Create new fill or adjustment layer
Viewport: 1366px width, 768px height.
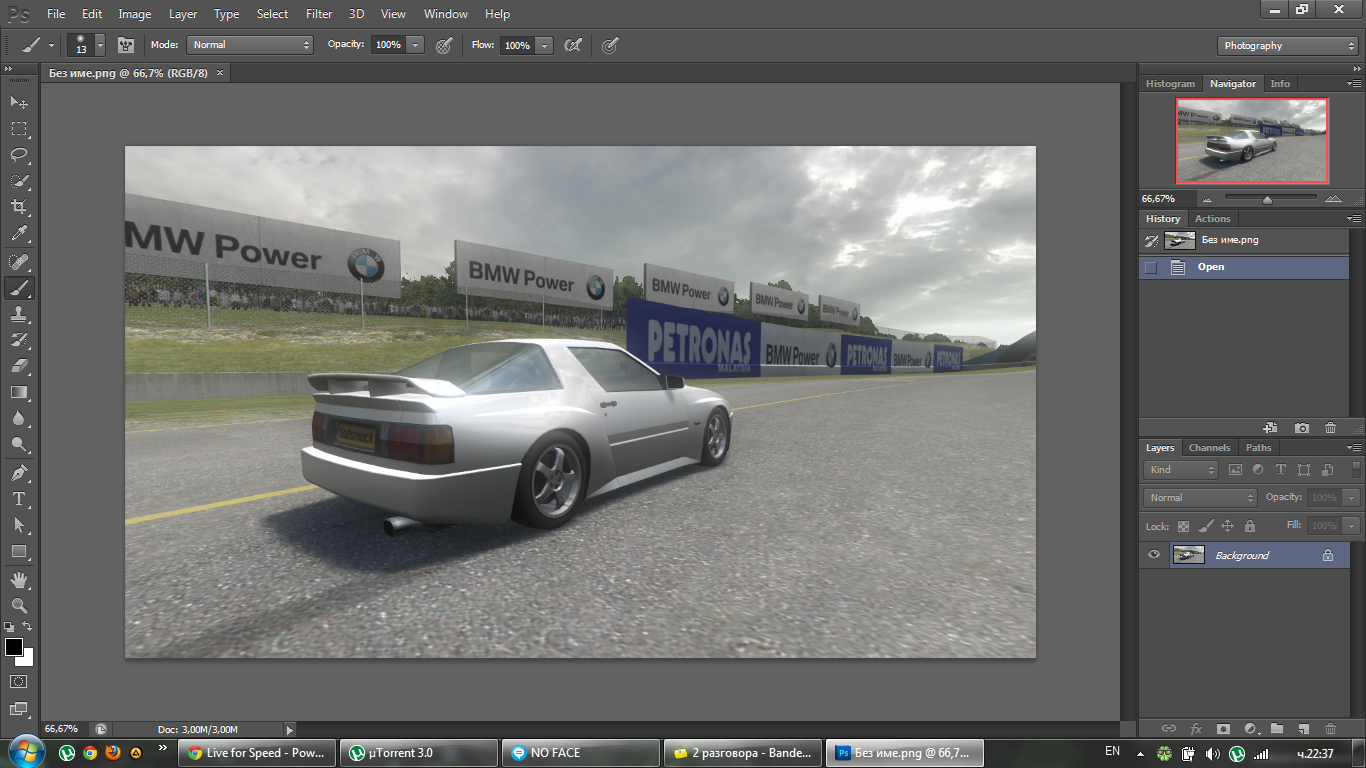coord(1250,729)
